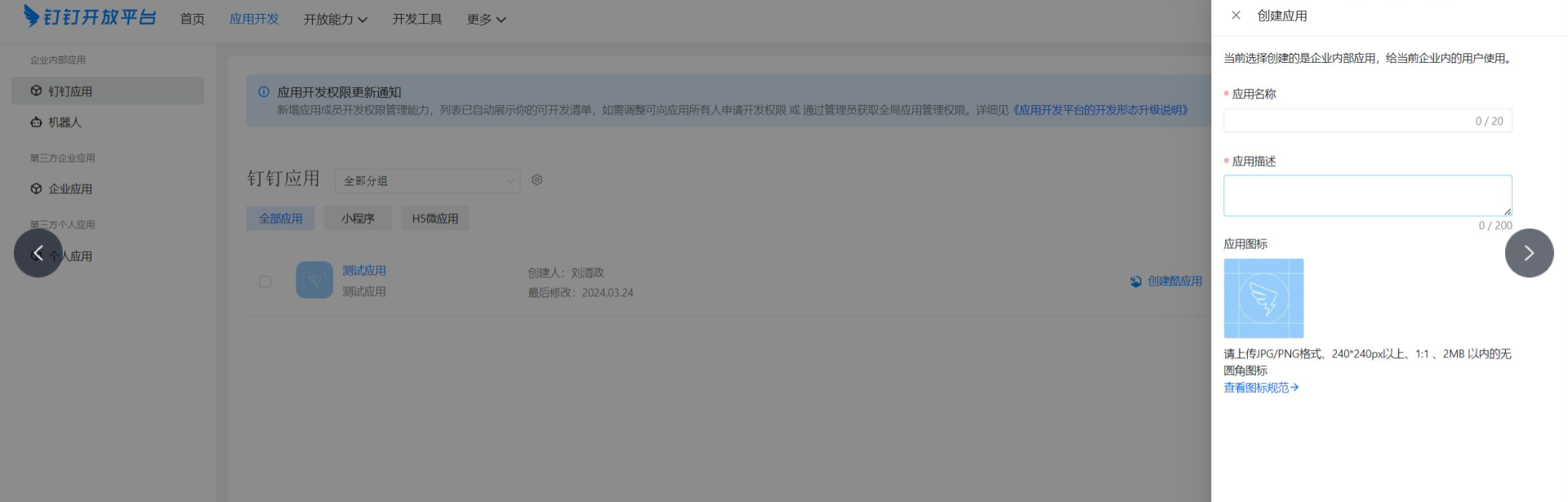Tick the checkbox for 测试应用 row
Viewport: 1568px width, 502px height.
coord(265,282)
